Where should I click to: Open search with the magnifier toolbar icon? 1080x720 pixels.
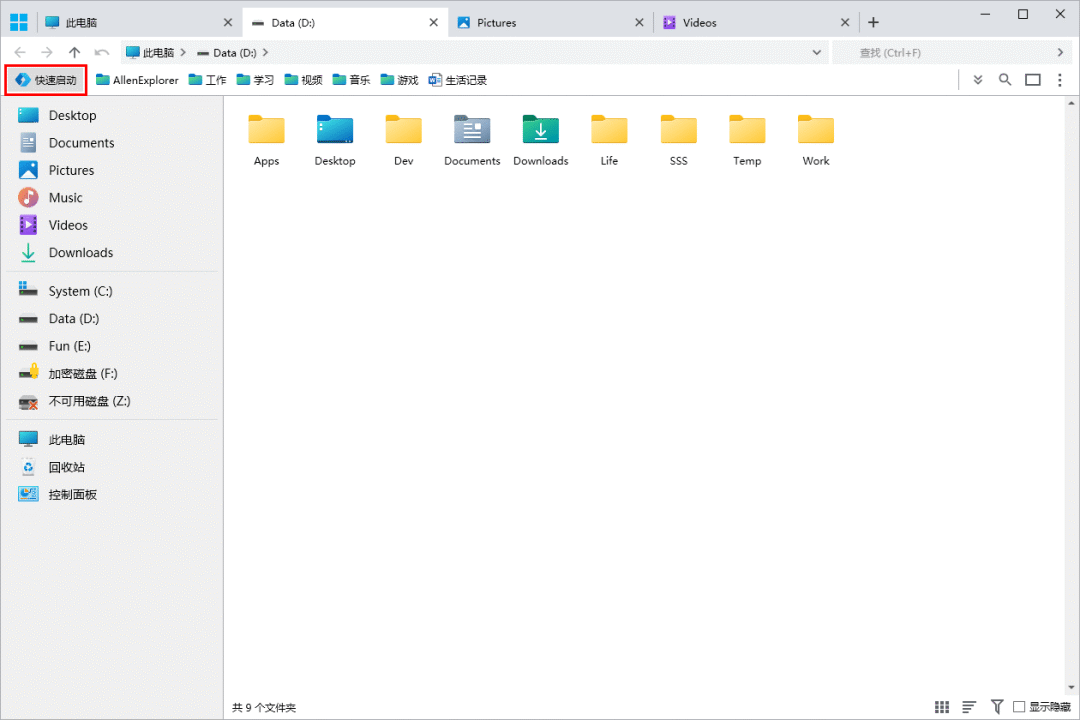click(x=1005, y=79)
